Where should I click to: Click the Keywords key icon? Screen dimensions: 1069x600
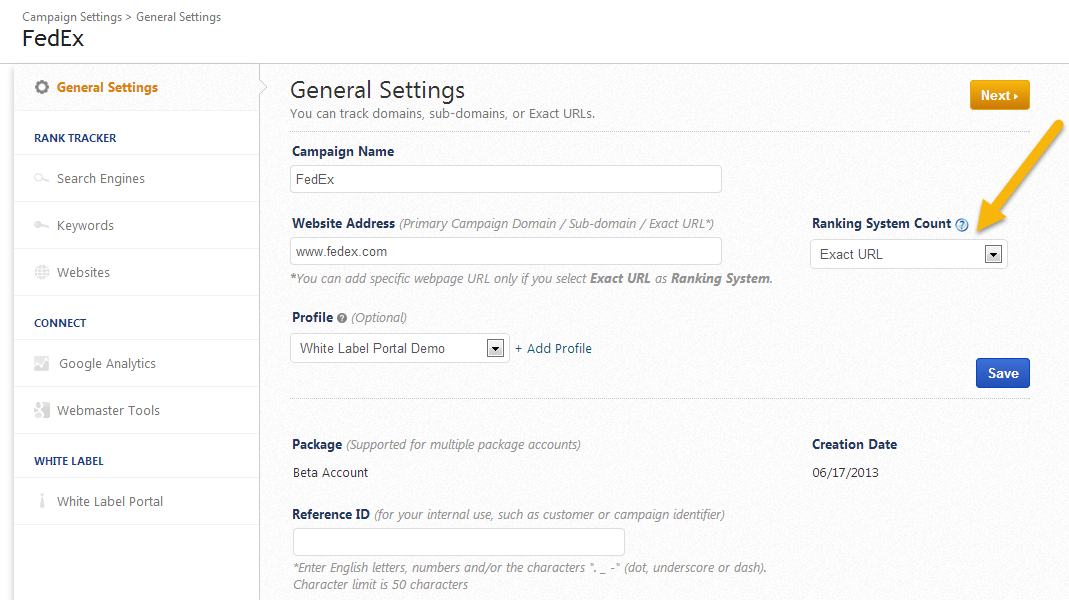click(42, 226)
